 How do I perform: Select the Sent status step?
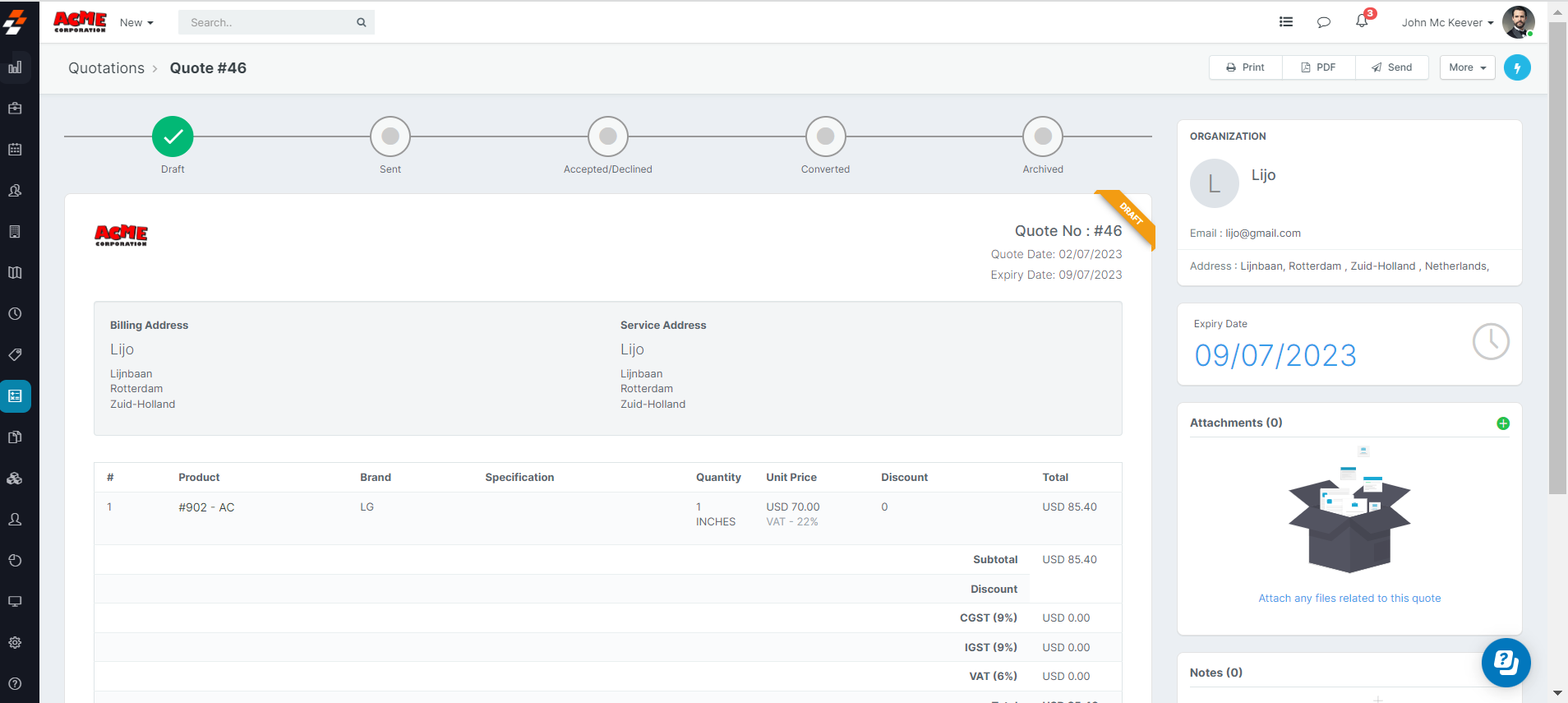click(390, 136)
